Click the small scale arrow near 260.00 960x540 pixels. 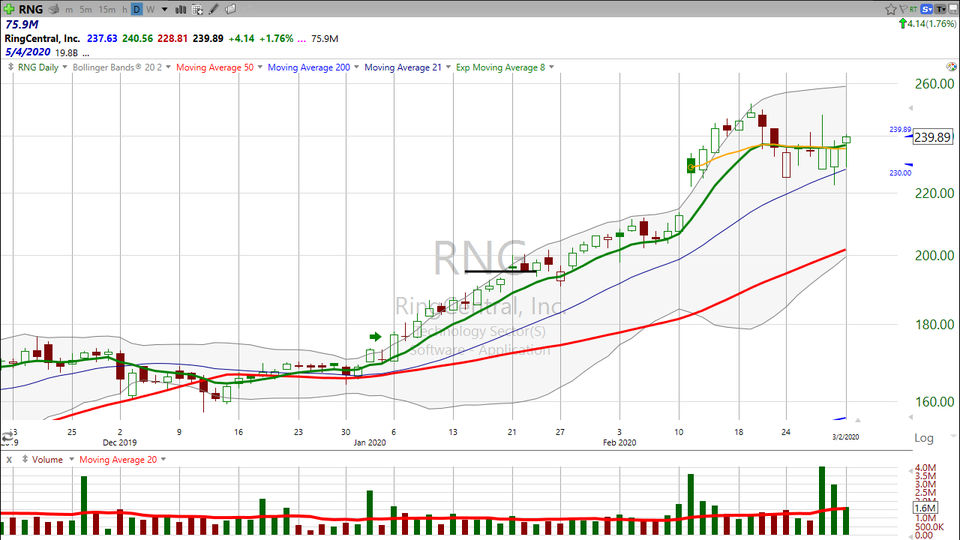click(x=910, y=108)
